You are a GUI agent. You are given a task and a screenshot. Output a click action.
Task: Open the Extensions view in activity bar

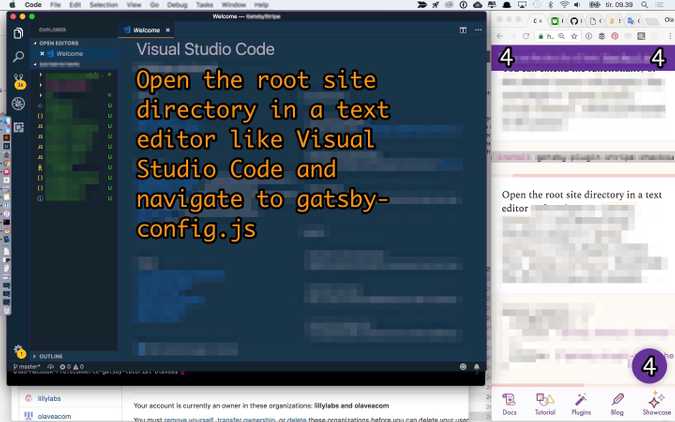pyautogui.click(x=18, y=127)
